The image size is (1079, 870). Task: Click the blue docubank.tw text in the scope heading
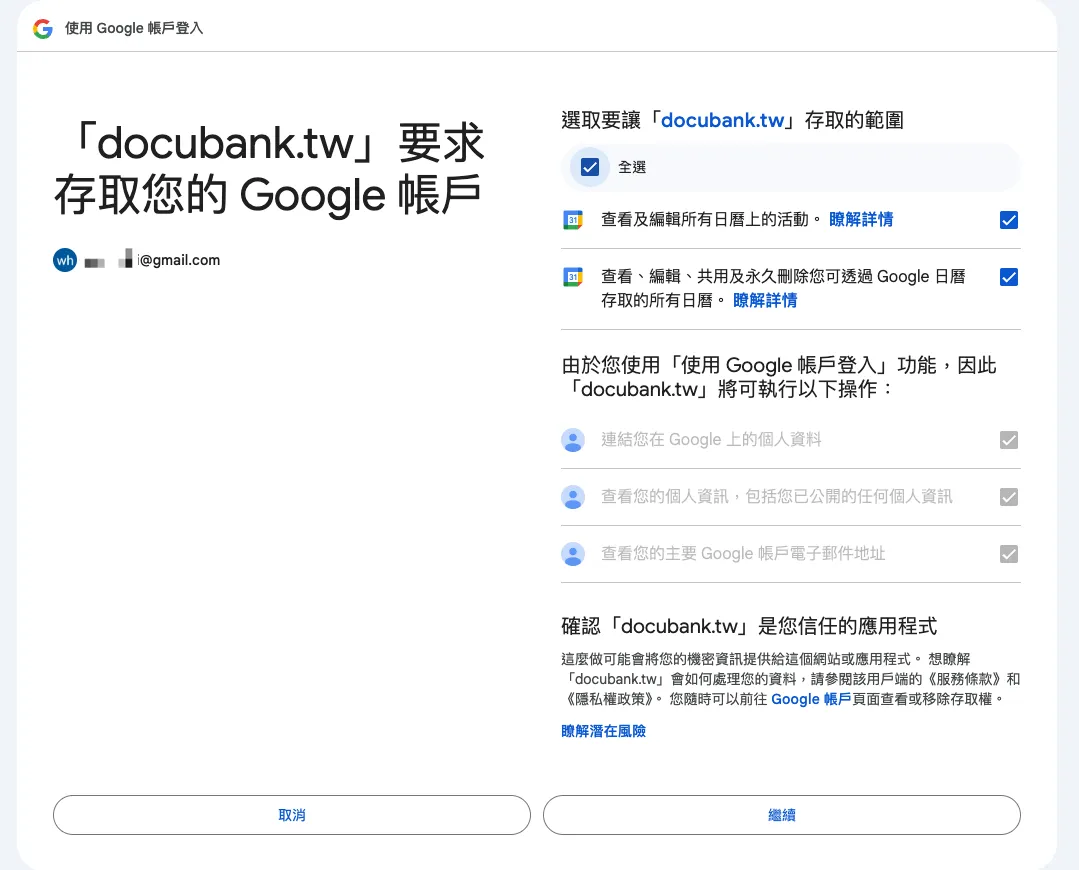pyautogui.click(x=723, y=120)
